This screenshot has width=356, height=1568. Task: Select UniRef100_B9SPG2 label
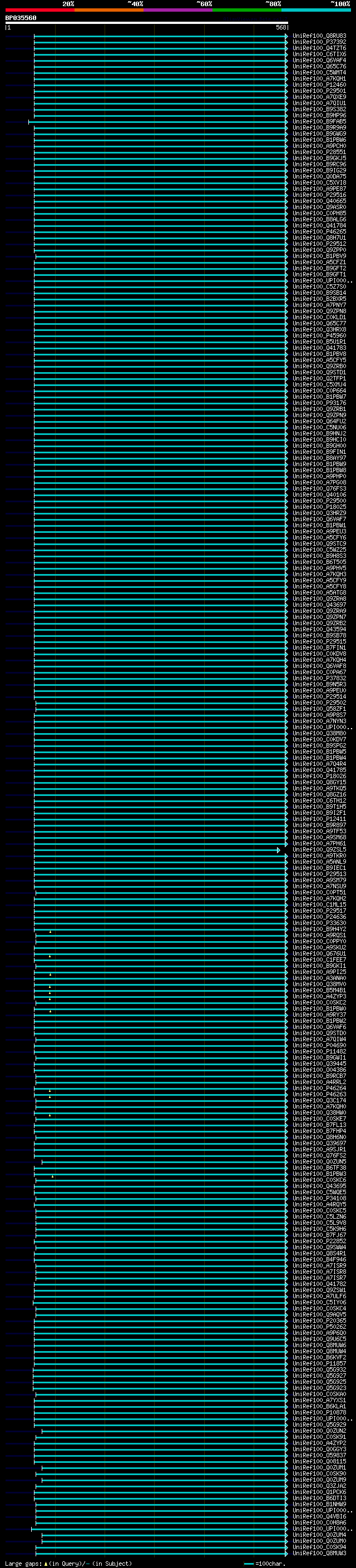[x=319, y=745]
